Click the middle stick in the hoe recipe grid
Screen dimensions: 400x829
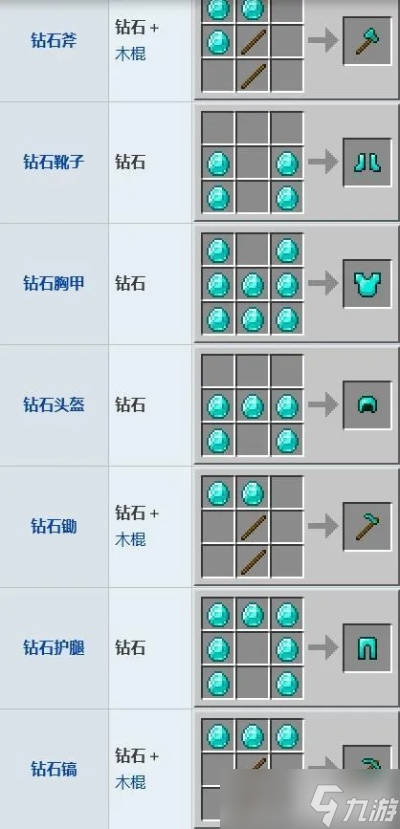pos(253,528)
